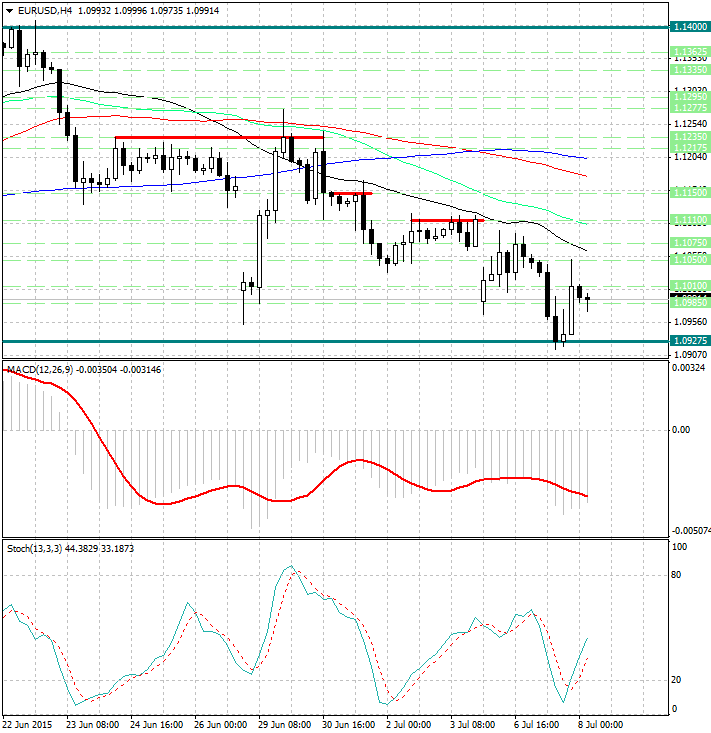This screenshot has width=711, height=733.
Task: Click the thick teal support line at 1.09275
Action: tap(336, 341)
